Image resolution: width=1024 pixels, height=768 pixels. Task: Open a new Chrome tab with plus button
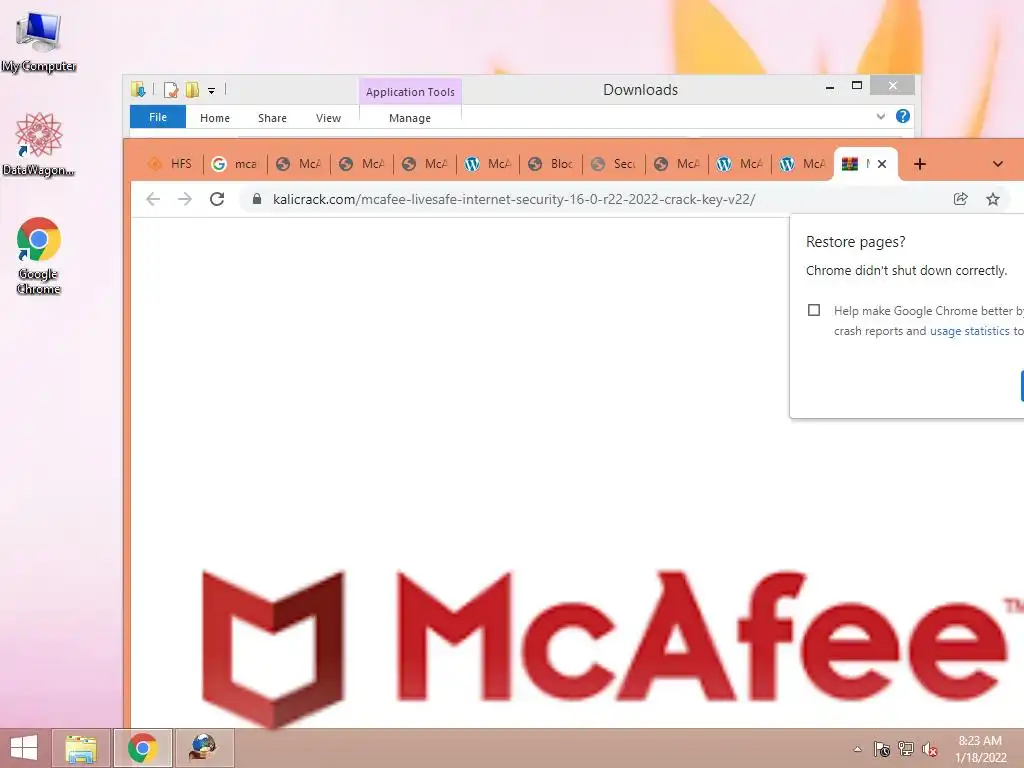coord(920,164)
